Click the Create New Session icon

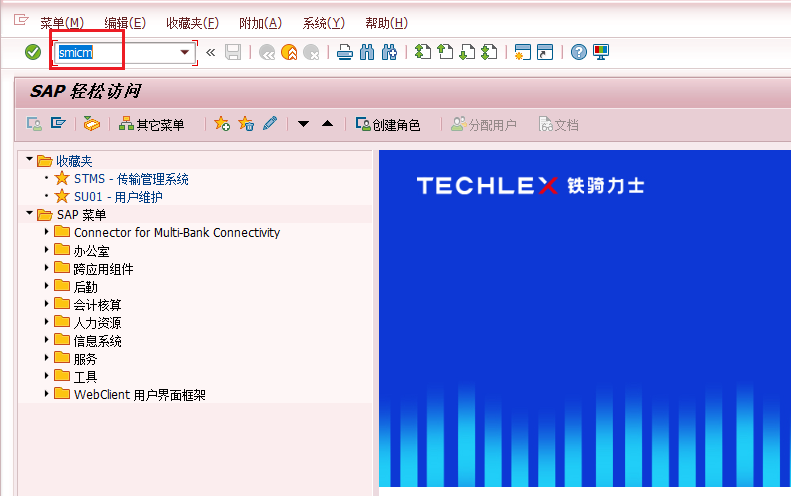(x=523, y=52)
